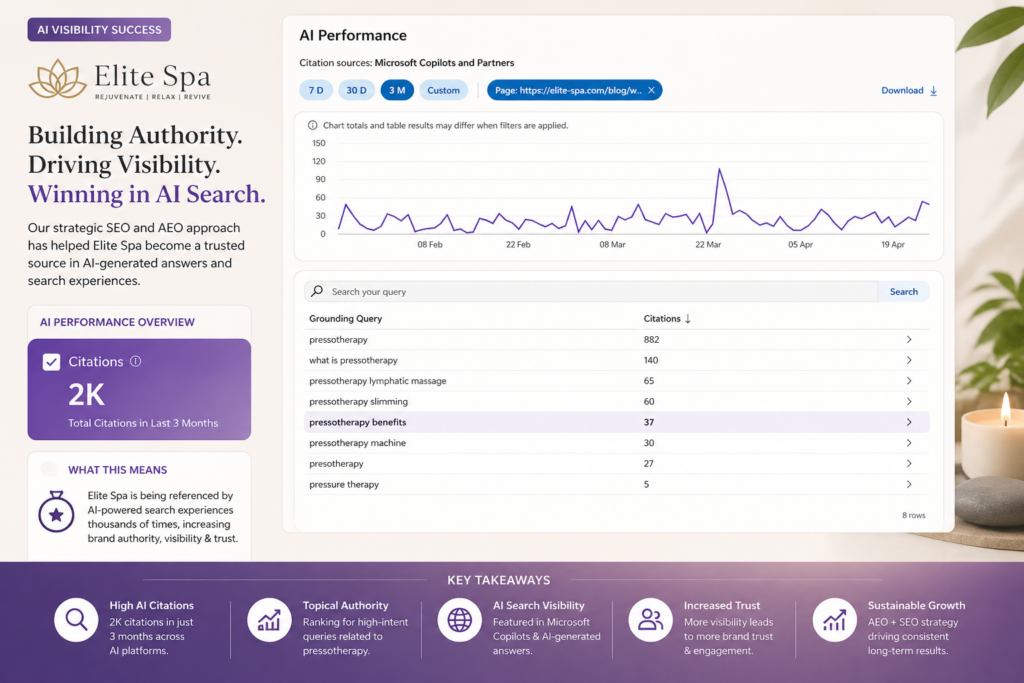This screenshot has height=683, width=1024.
Task: Click the pressotherapy slimming query text
Action: tap(359, 402)
